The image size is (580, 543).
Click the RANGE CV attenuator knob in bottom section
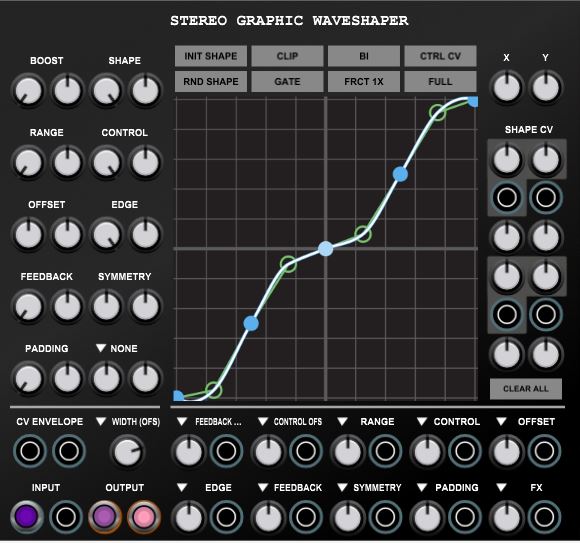(x=347, y=451)
